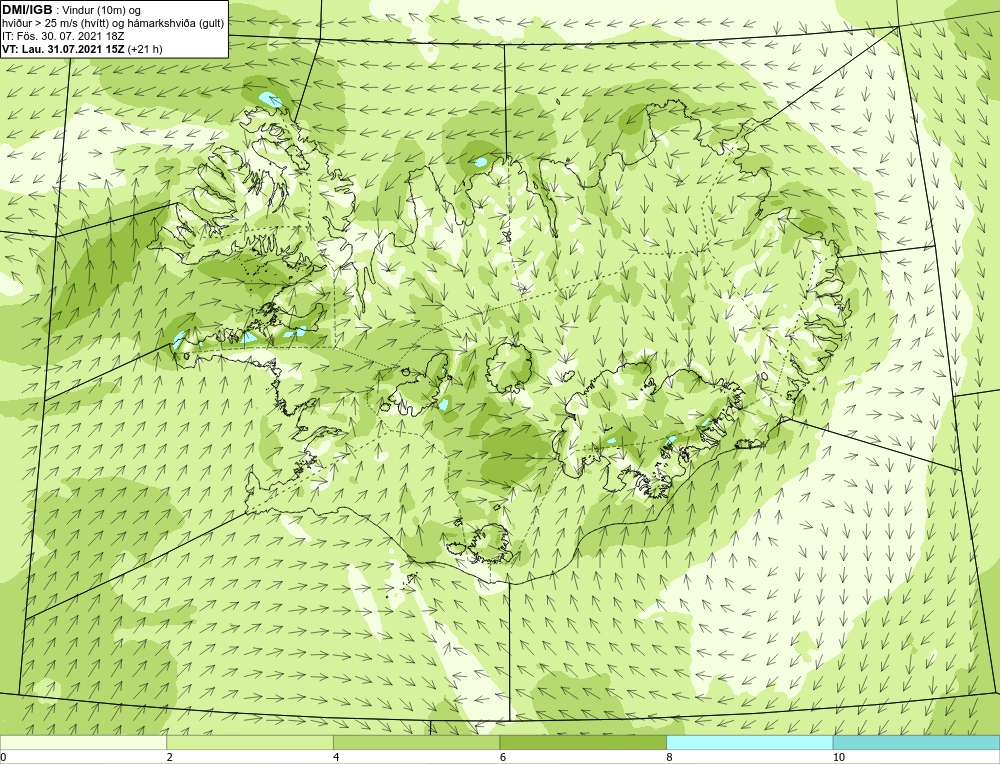Click the legend tick label '6'
Screen dimensions: 1000x764
(503, 757)
